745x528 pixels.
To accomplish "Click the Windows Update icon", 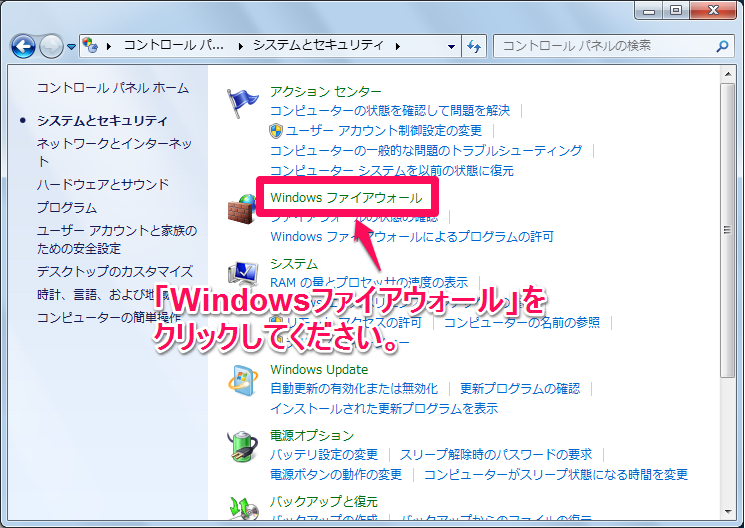I will [243, 381].
